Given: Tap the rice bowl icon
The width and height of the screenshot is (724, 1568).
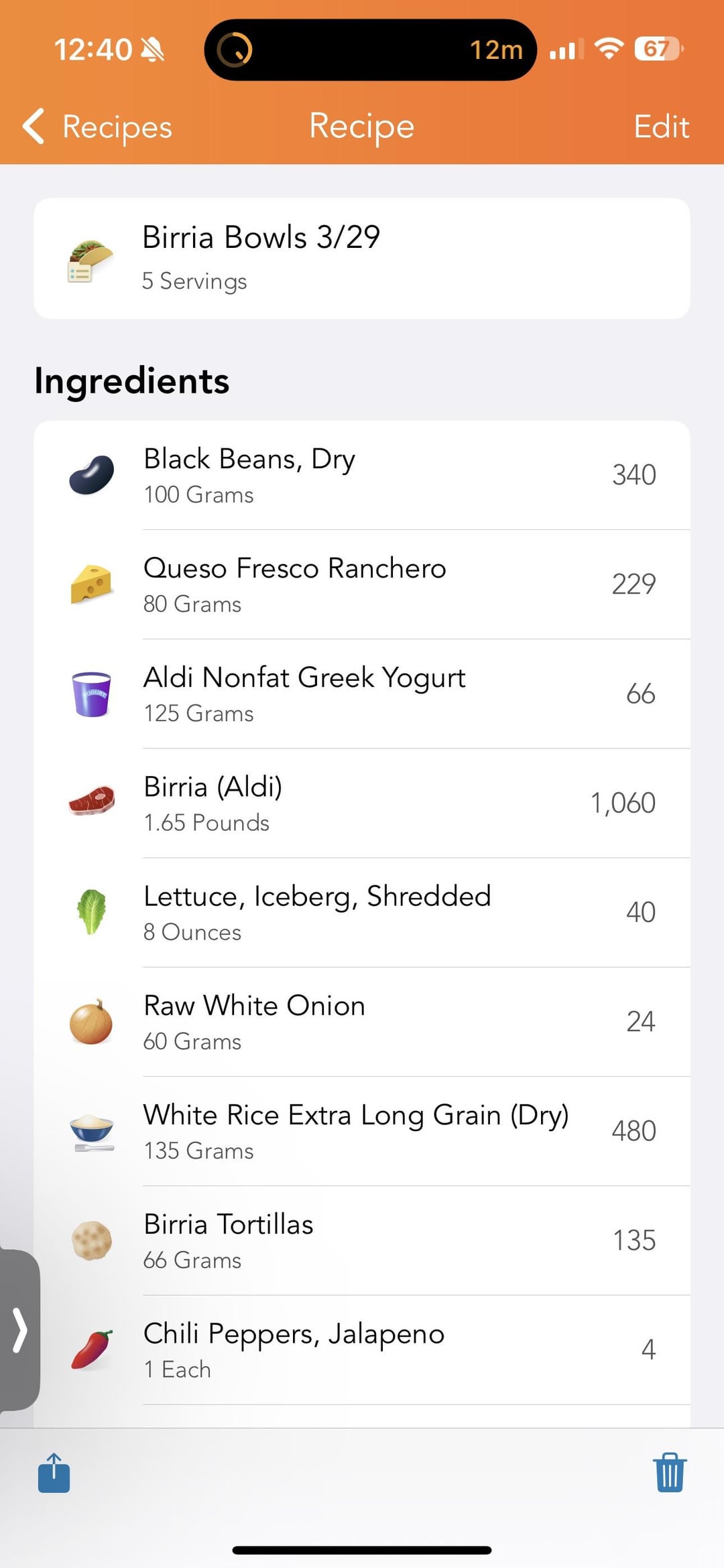Looking at the screenshot, I should click(92, 1131).
